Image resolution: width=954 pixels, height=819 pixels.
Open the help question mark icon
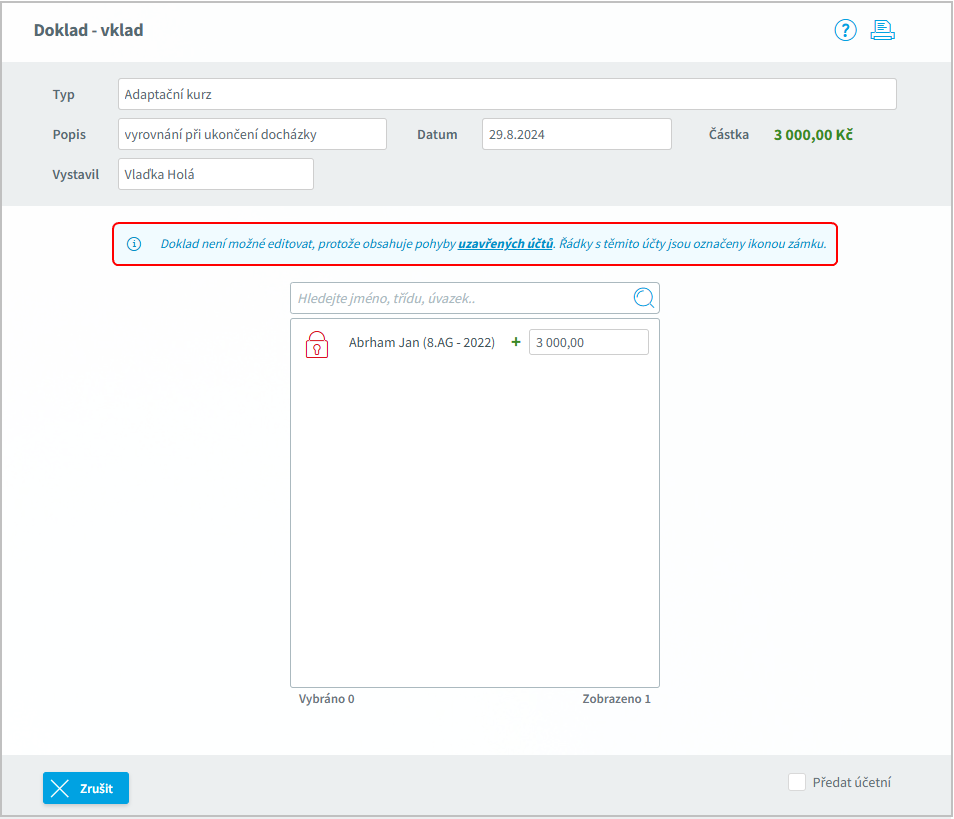click(845, 30)
